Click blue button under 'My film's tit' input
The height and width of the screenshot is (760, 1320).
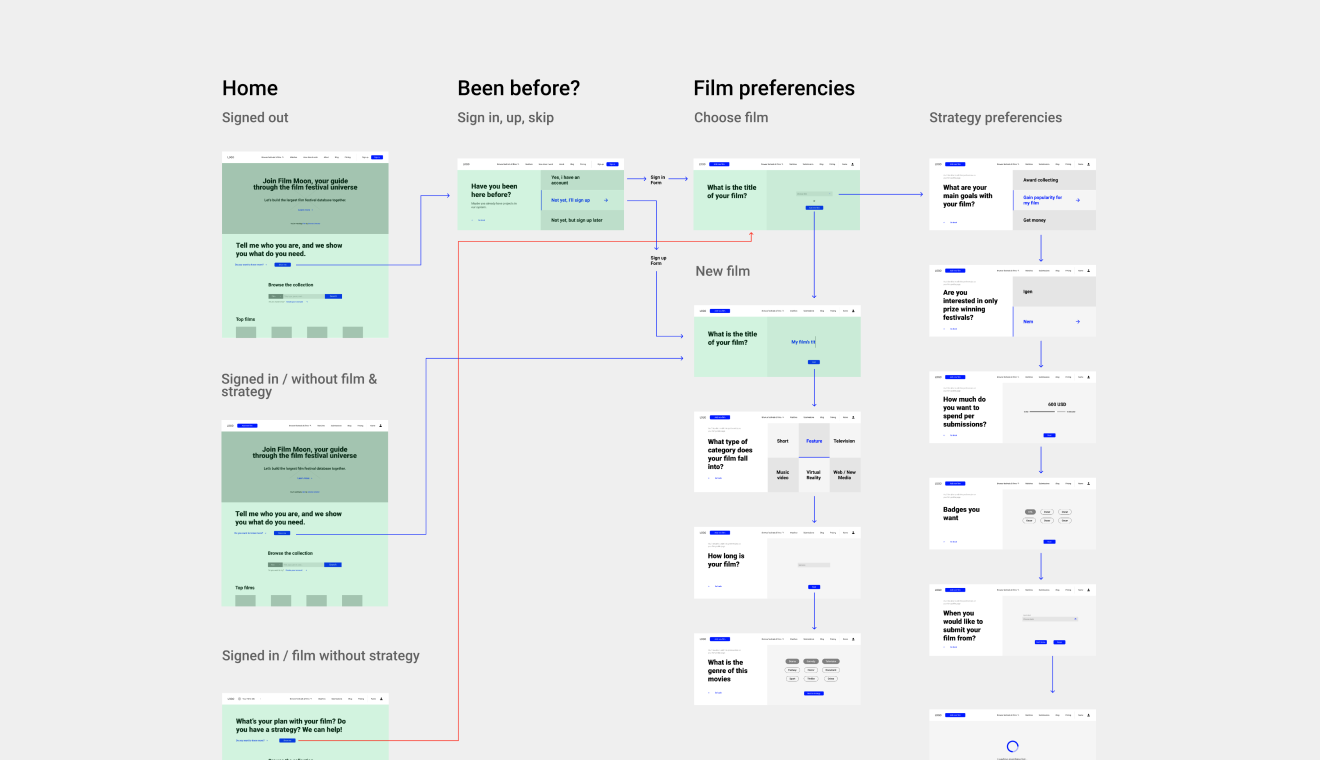[x=814, y=362]
